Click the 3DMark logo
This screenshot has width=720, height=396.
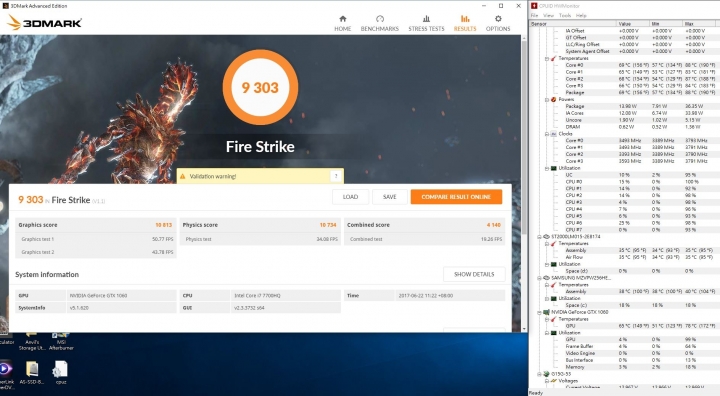point(45,23)
